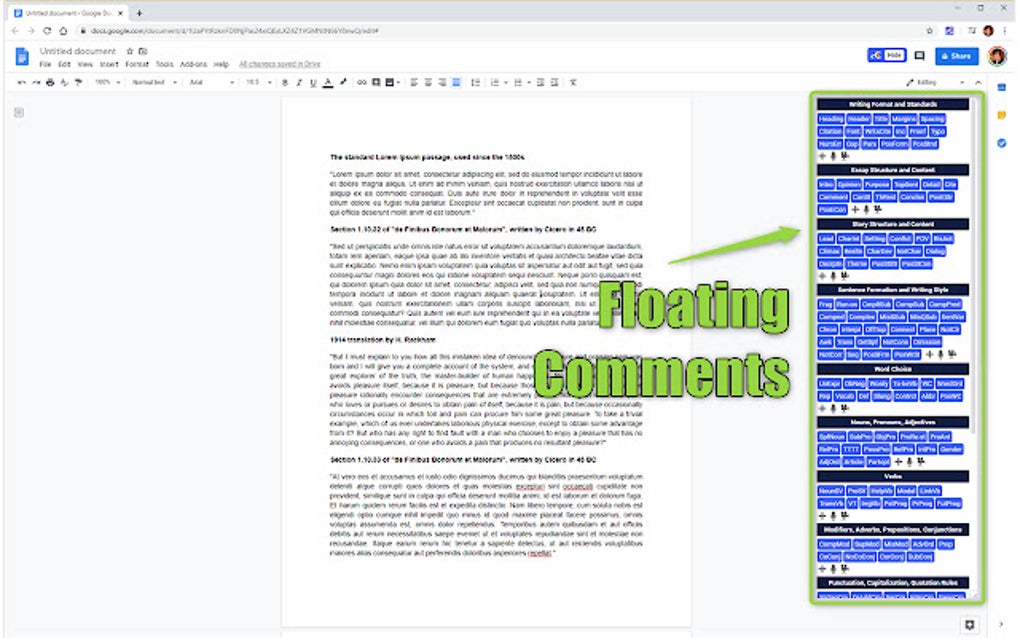The image size is (1020, 638).
Task: Click the insert link icon
Action: point(362,82)
